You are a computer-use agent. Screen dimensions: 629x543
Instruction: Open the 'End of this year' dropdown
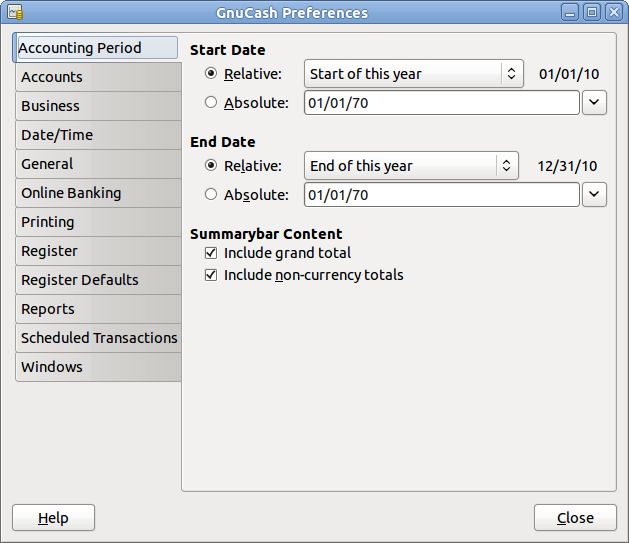point(411,166)
